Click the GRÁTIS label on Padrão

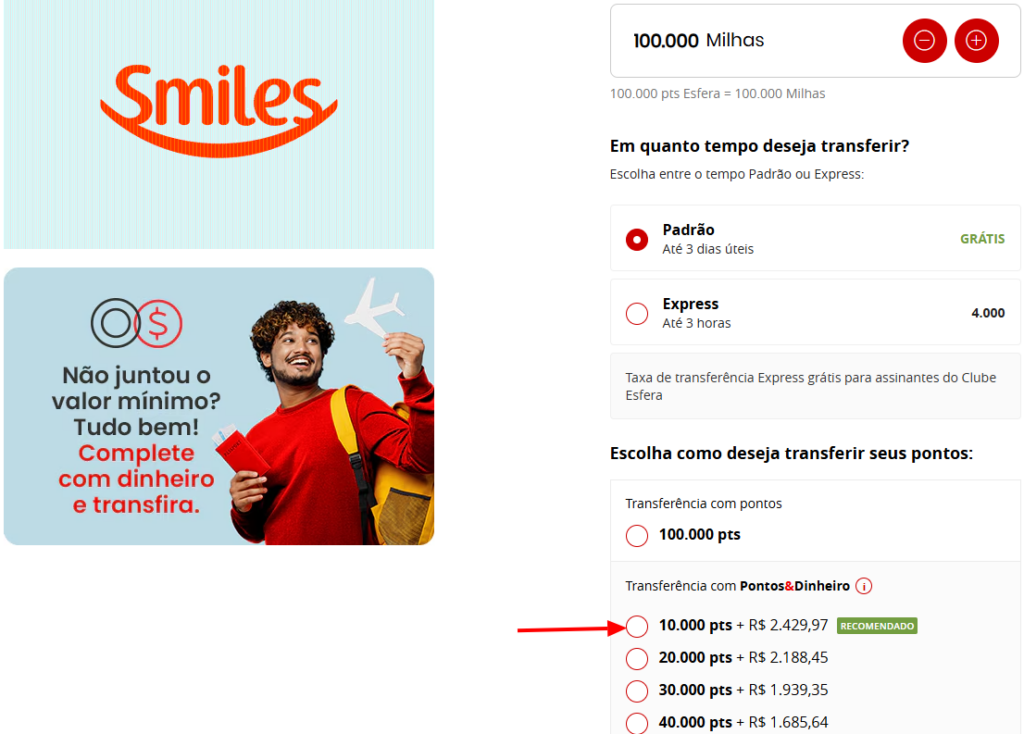[982, 239]
